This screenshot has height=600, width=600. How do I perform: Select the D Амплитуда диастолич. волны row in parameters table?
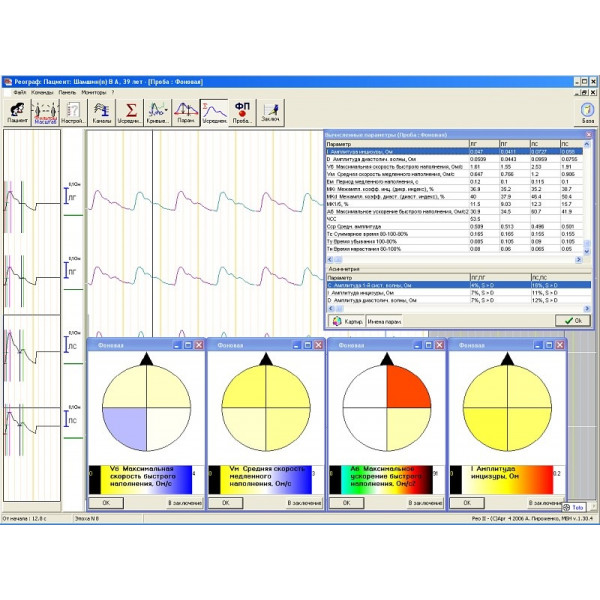pos(454,159)
